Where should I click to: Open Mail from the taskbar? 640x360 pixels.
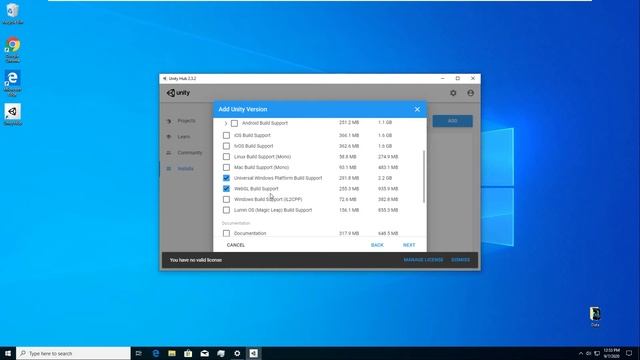[204, 353]
